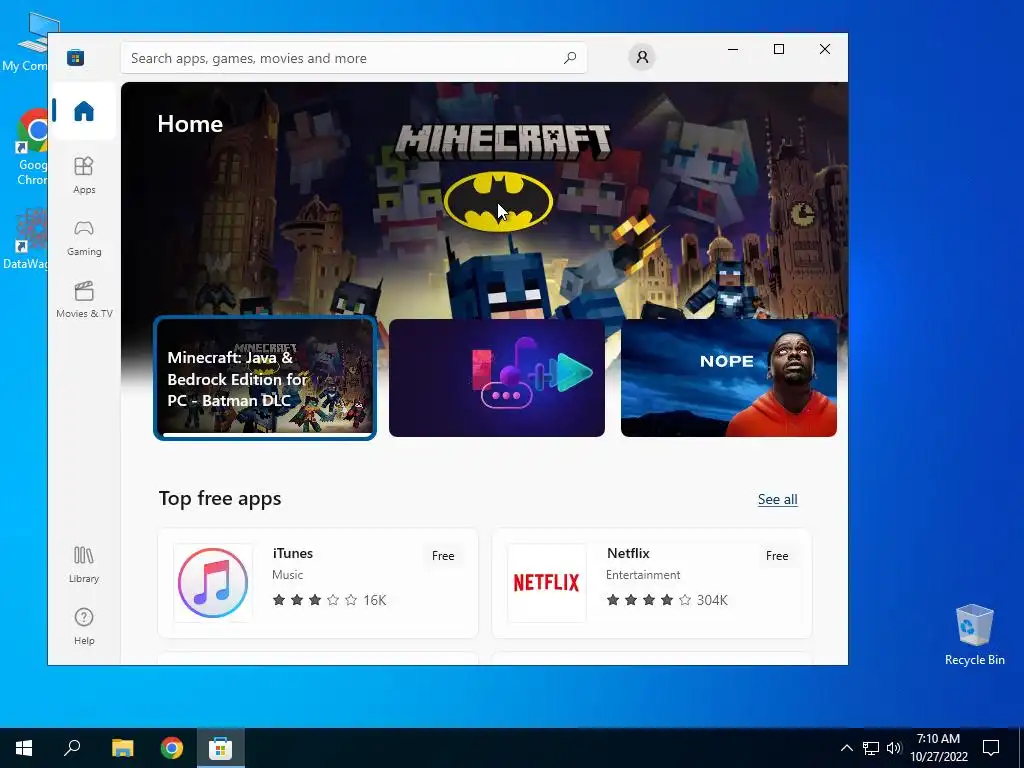This screenshot has width=1024, height=768.
Task: Open Store Help
Action: click(x=84, y=627)
